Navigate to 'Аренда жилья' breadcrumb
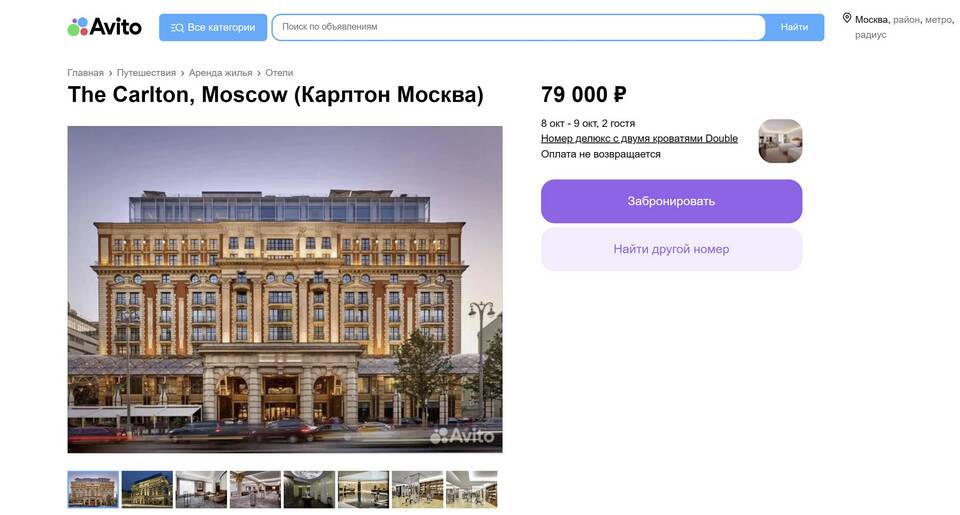This screenshot has height=515, width=960. coord(220,73)
